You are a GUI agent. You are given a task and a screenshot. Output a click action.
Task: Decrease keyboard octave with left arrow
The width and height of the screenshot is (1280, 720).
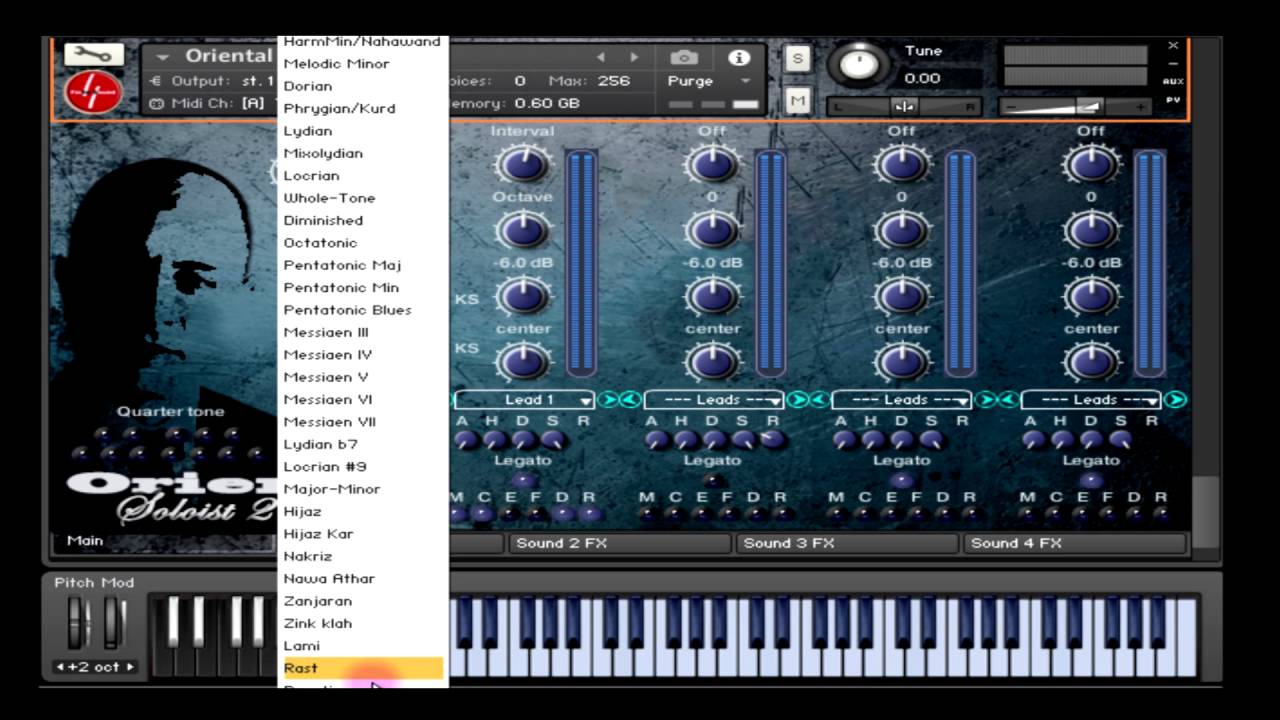click(x=61, y=667)
